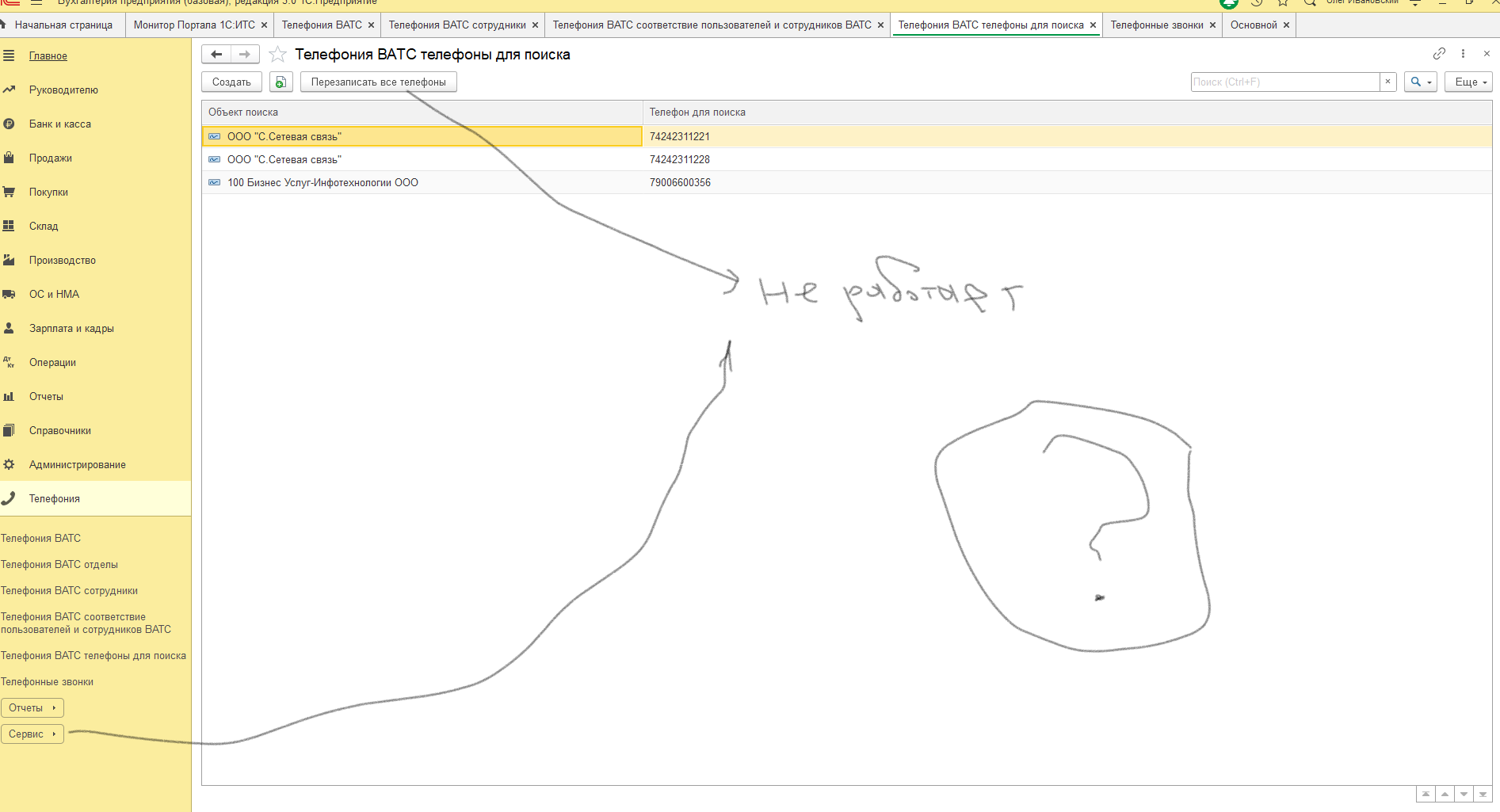Viewport: 1500px width, 812px height.
Task: Click the Продажи bag icon
Action: tap(9, 158)
